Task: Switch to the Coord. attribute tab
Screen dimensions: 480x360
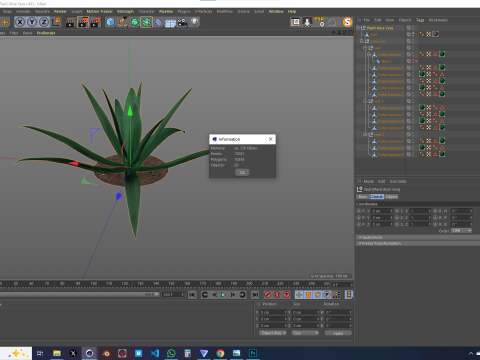Action: coord(377,197)
